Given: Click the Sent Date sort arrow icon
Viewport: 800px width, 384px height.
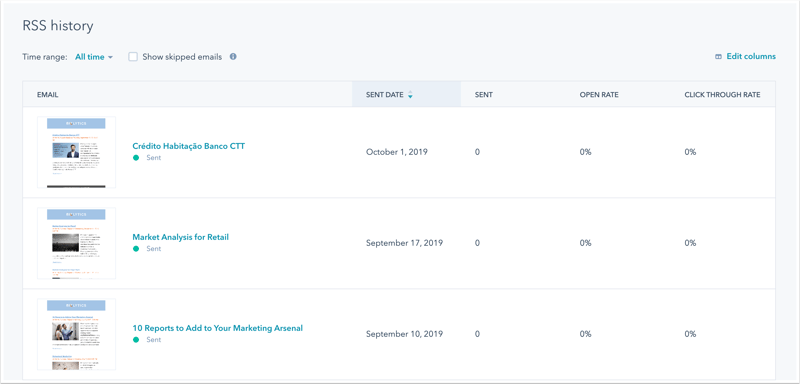Looking at the screenshot, I should pos(410,95).
